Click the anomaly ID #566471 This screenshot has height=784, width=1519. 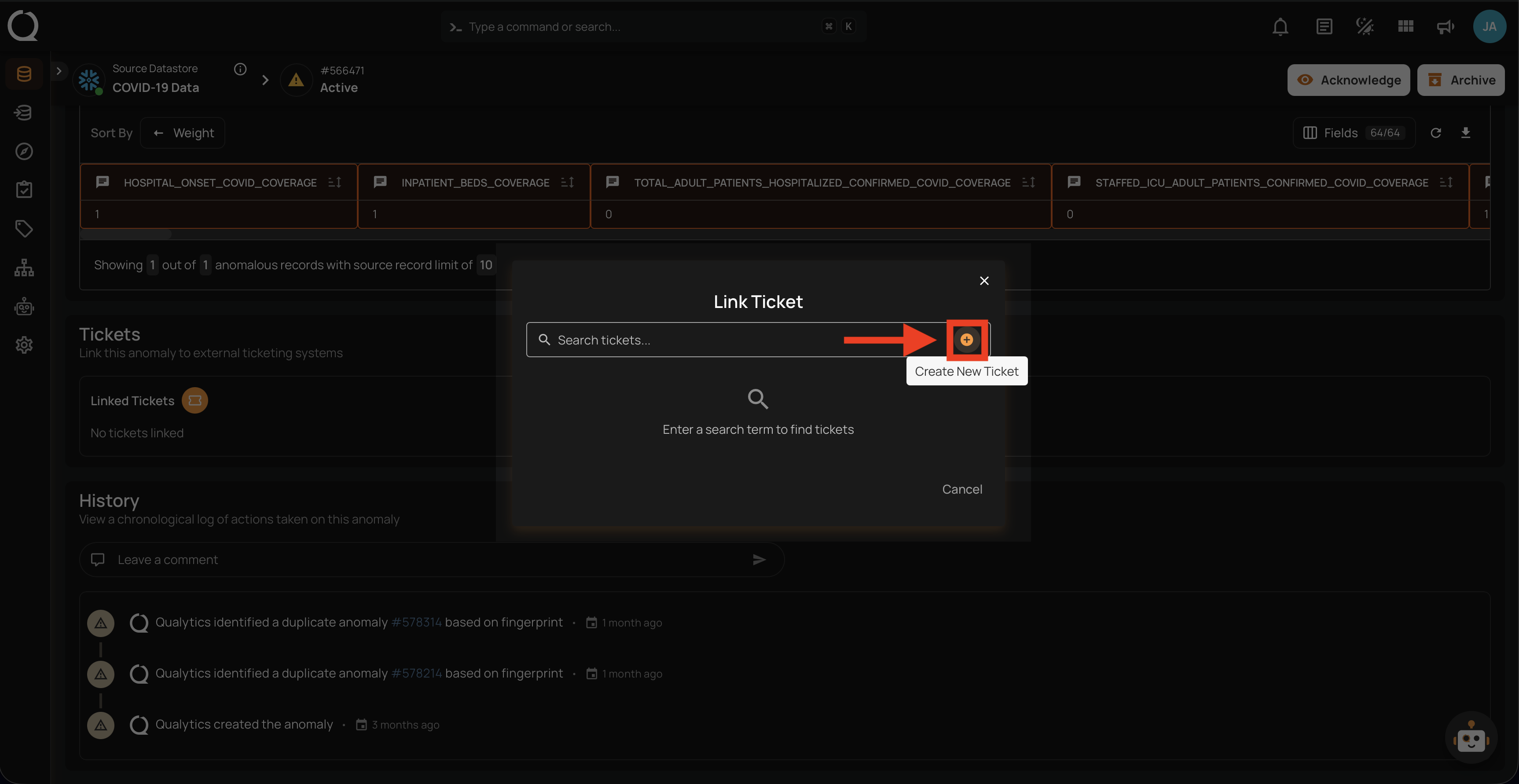coord(342,70)
